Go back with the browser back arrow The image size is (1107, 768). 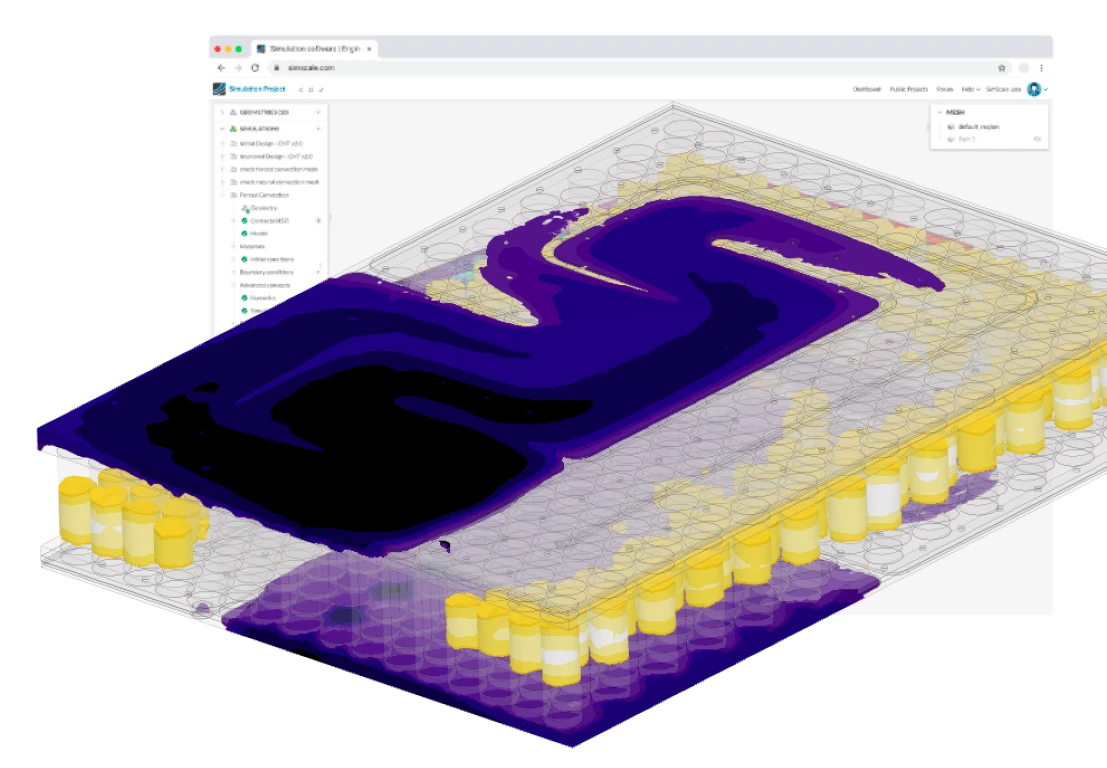point(221,68)
